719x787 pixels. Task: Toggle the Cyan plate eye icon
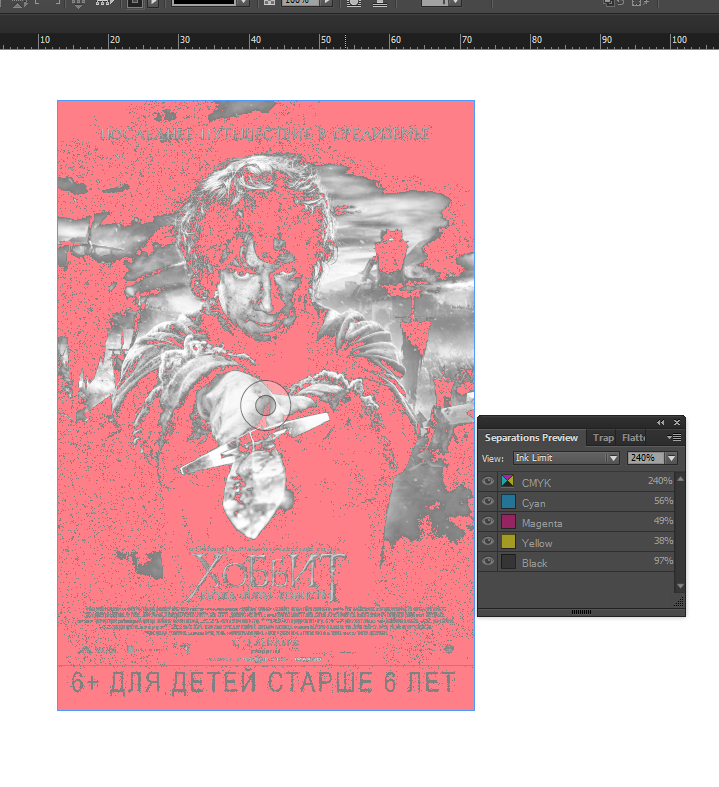tap(488, 501)
